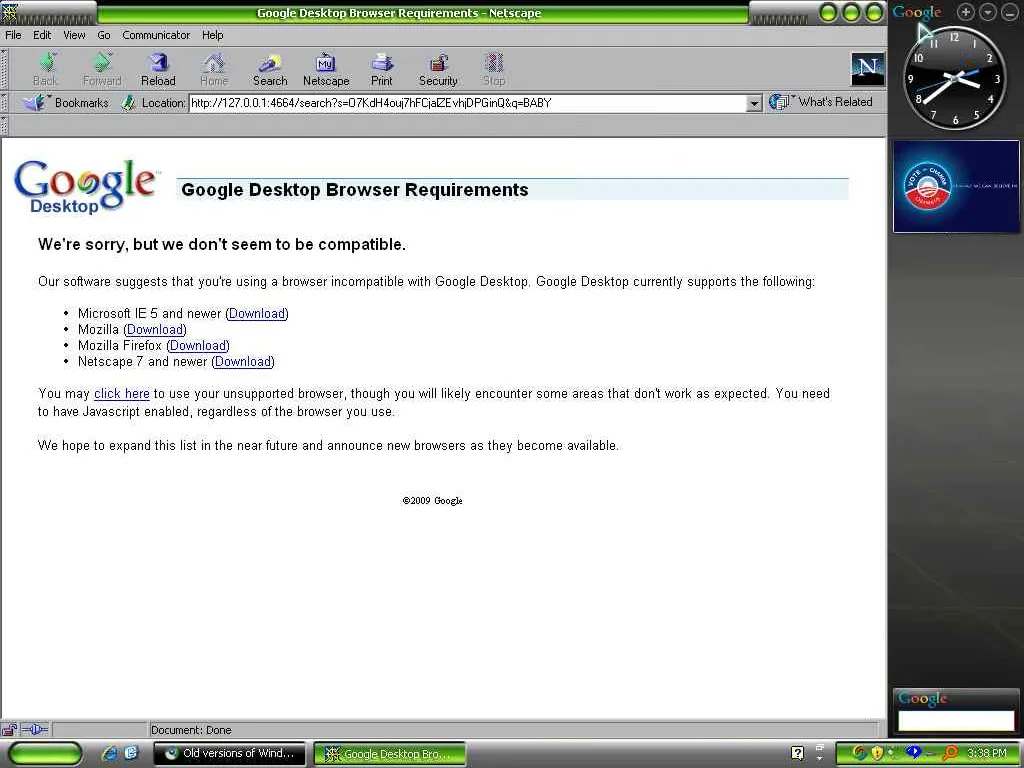Screen dimensions: 1024x768
Task: Click the help question mark taskbar icon
Action: (x=797, y=754)
